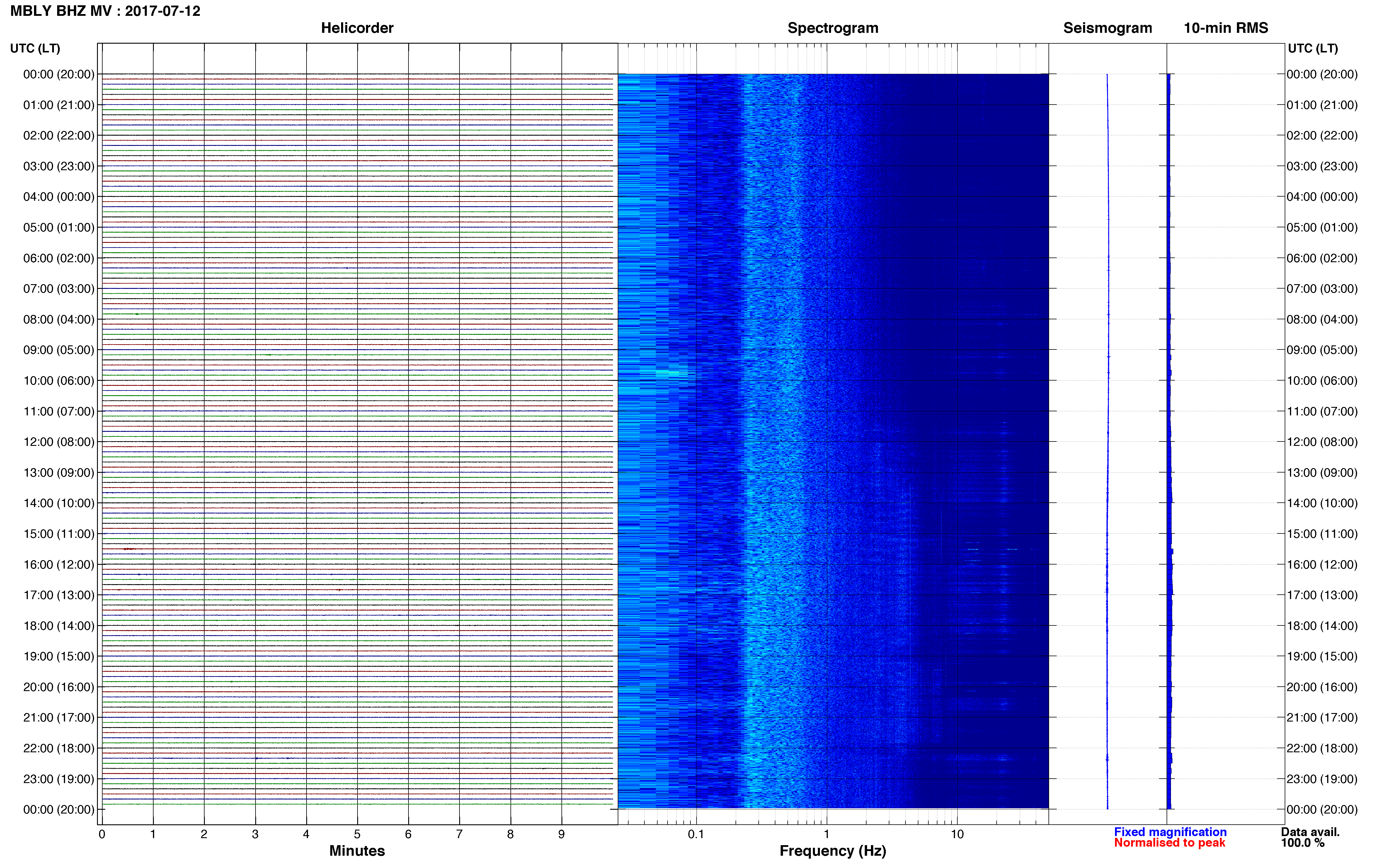Click right-axis time label '19:00 (15:00)'
Screen dimensions: 1389x868
[1322, 656]
